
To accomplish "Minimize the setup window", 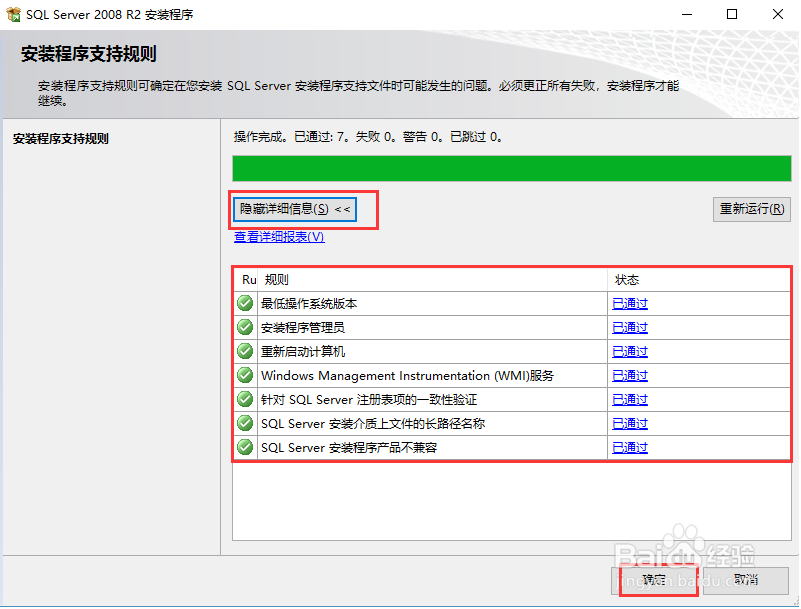I will (x=687, y=14).
